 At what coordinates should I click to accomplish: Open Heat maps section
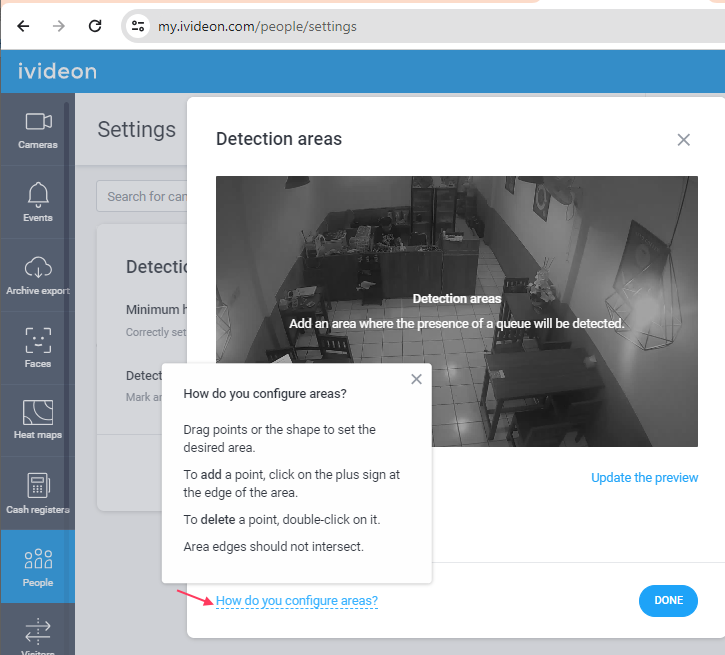click(38, 420)
